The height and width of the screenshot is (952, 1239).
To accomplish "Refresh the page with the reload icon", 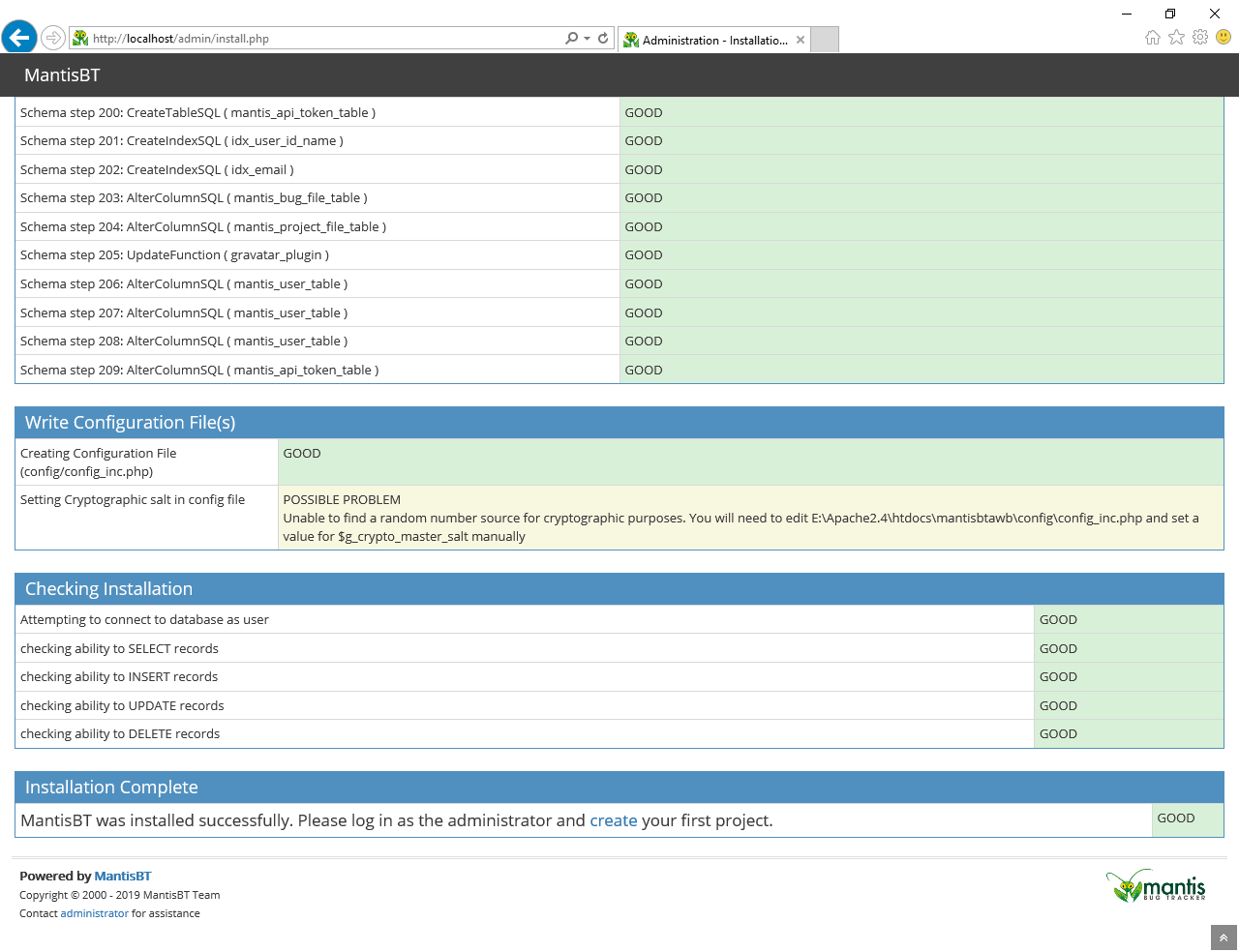I will 603,38.
